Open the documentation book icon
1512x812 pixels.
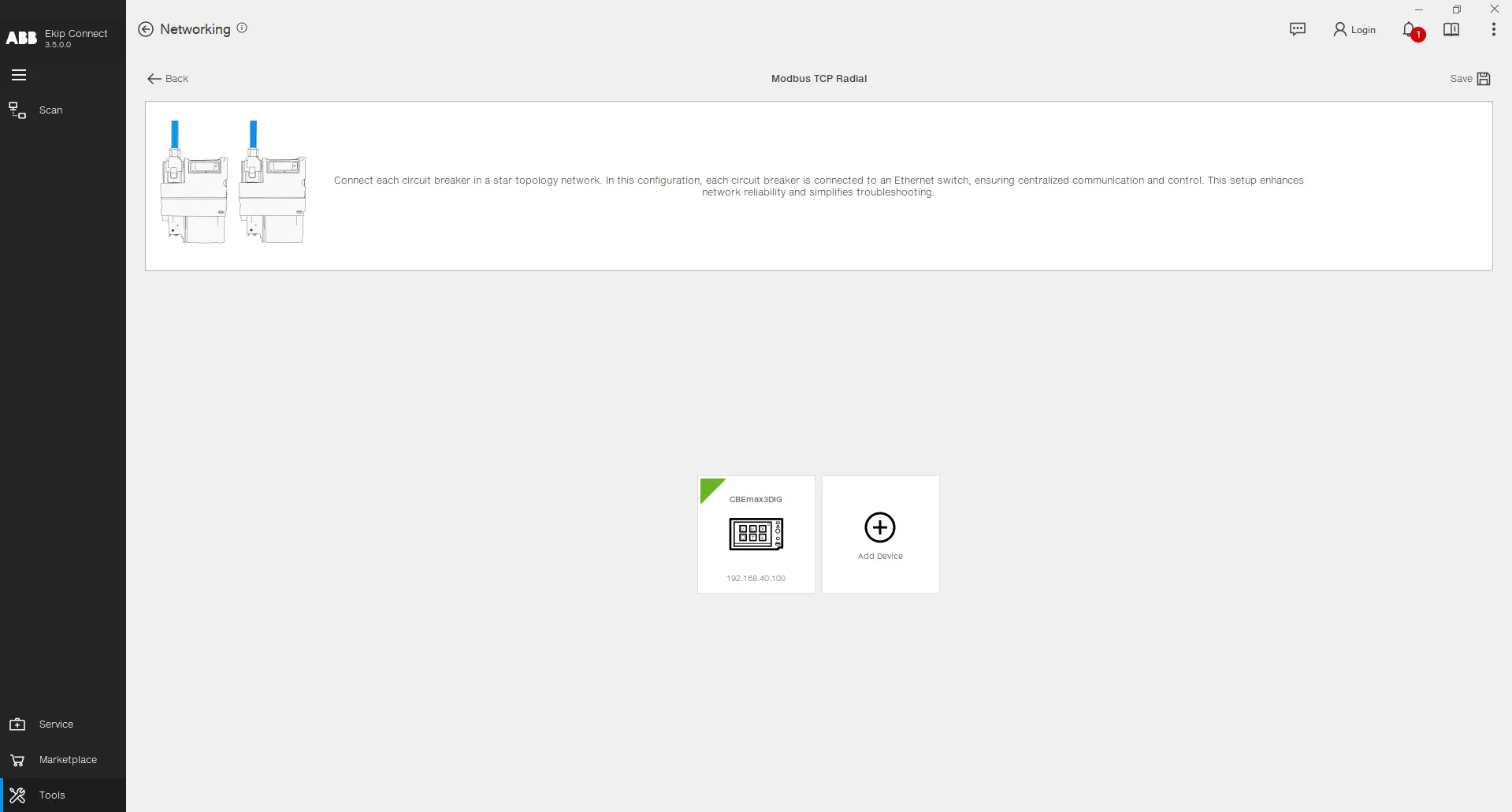[x=1452, y=29]
